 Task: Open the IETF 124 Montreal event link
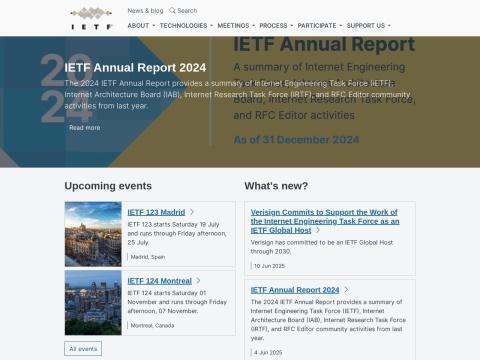pos(160,281)
